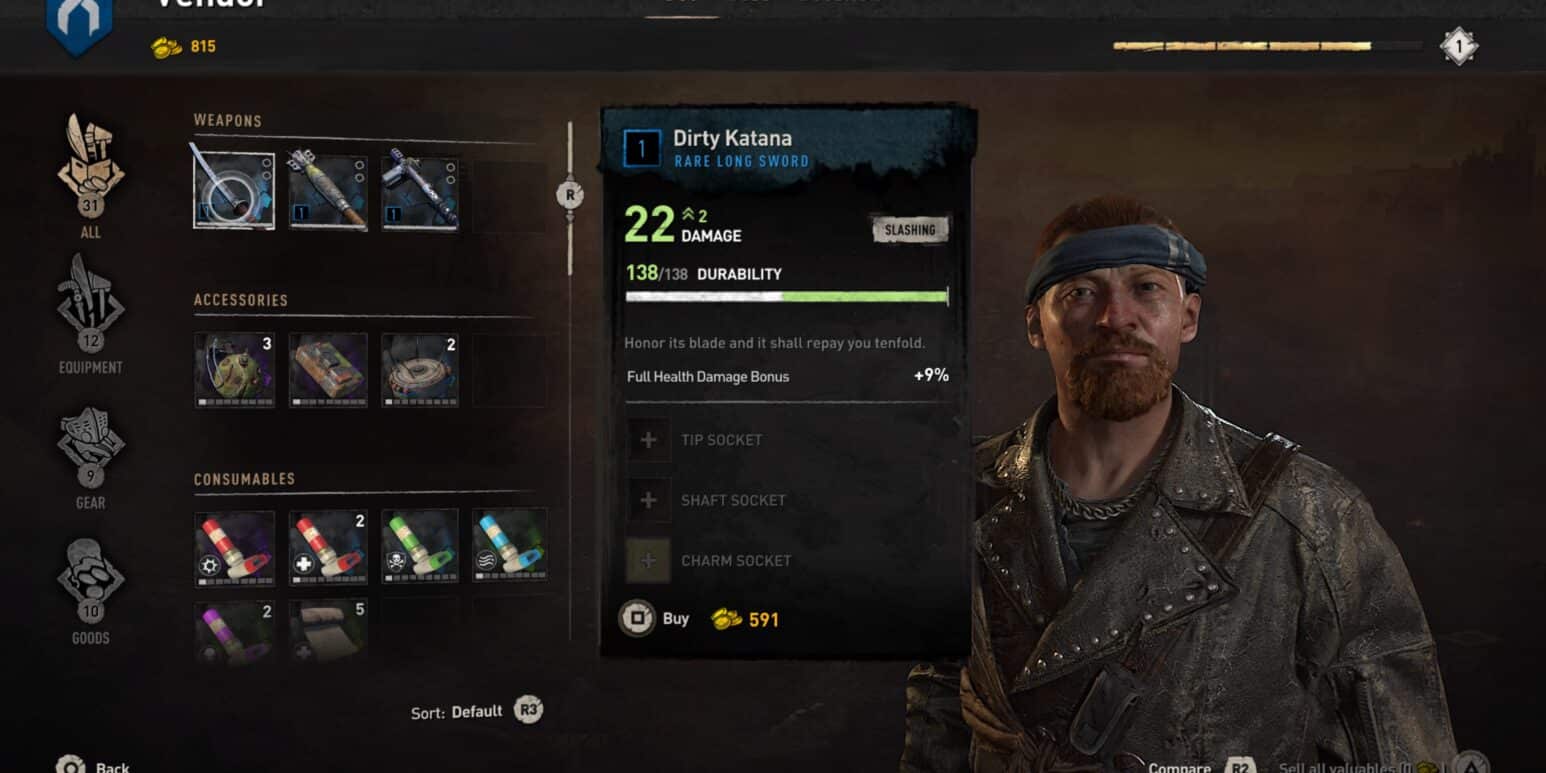Screen dimensions: 1546x773
Task: Select the Dirty Katana weapon thumbnail
Action: click(233, 191)
